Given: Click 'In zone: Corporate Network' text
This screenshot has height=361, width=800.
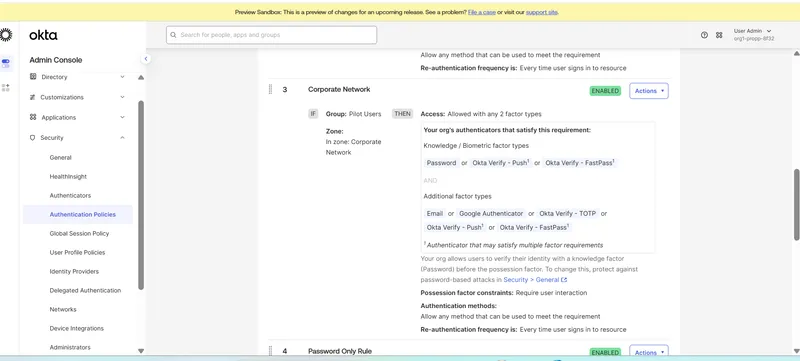Looking at the screenshot, I should tap(354, 147).
